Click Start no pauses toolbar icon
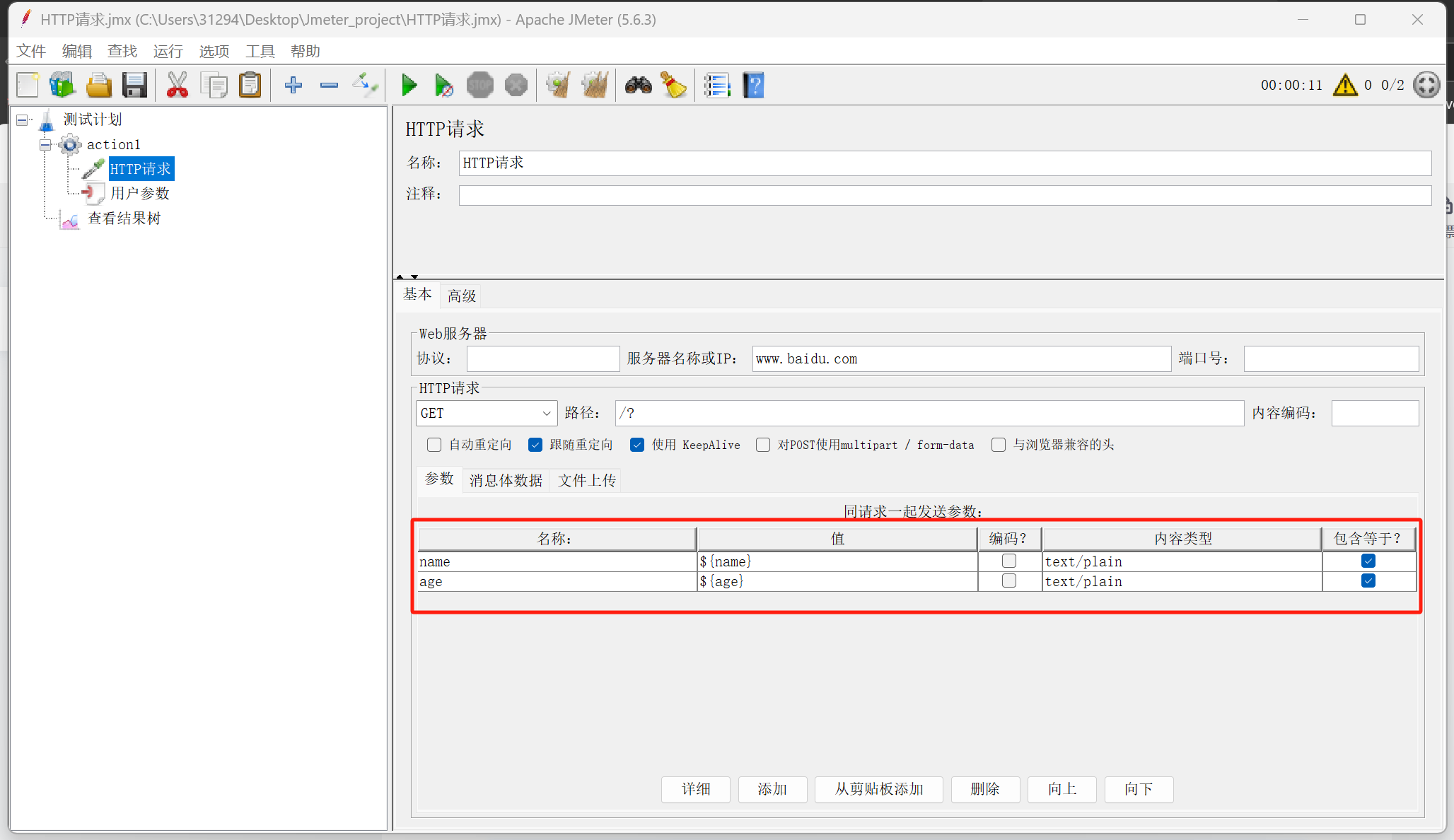The height and width of the screenshot is (840, 1454). pyautogui.click(x=444, y=86)
